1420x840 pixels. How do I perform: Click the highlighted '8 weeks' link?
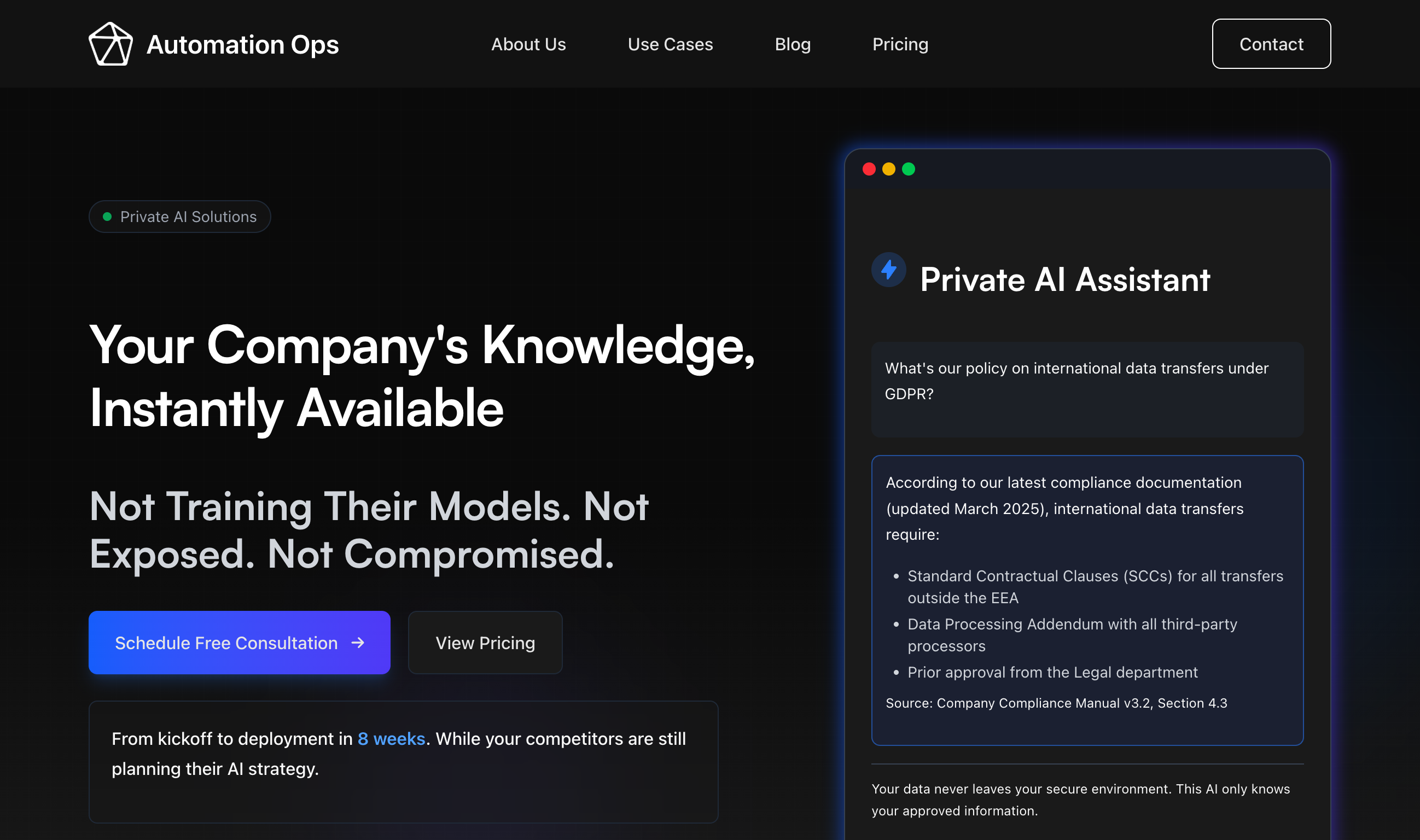[391, 738]
